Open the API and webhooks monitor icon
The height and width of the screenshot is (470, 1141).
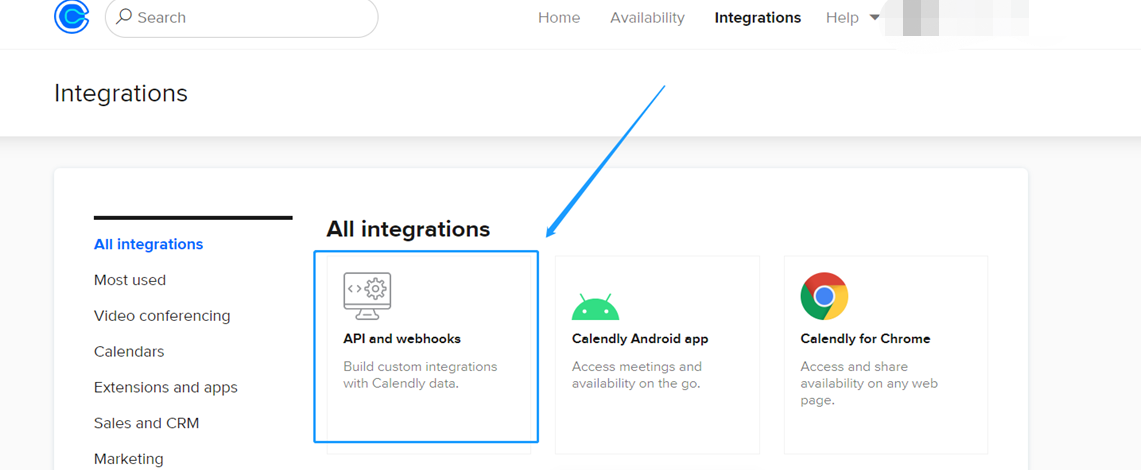pos(367,296)
